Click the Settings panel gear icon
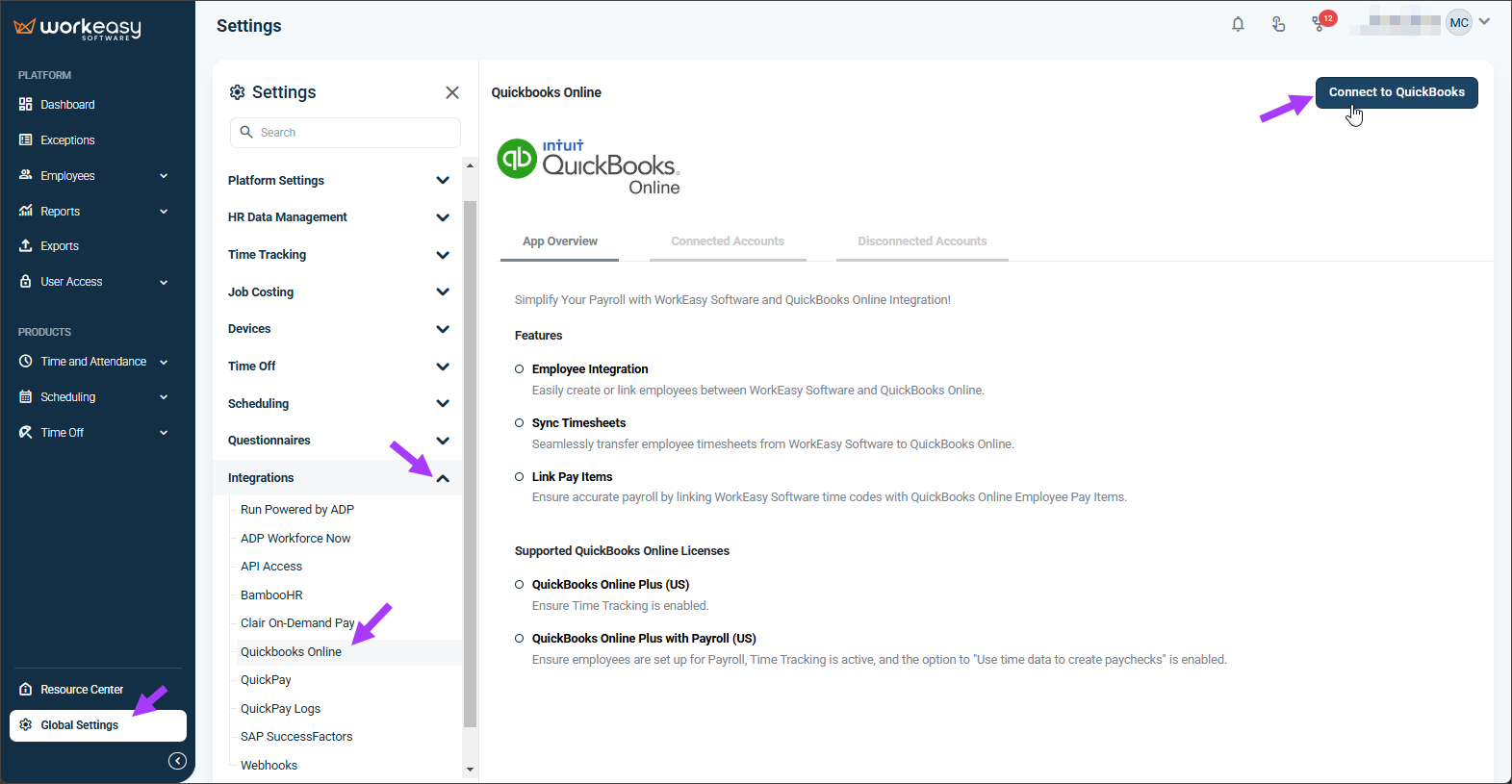 tap(237, 92)
